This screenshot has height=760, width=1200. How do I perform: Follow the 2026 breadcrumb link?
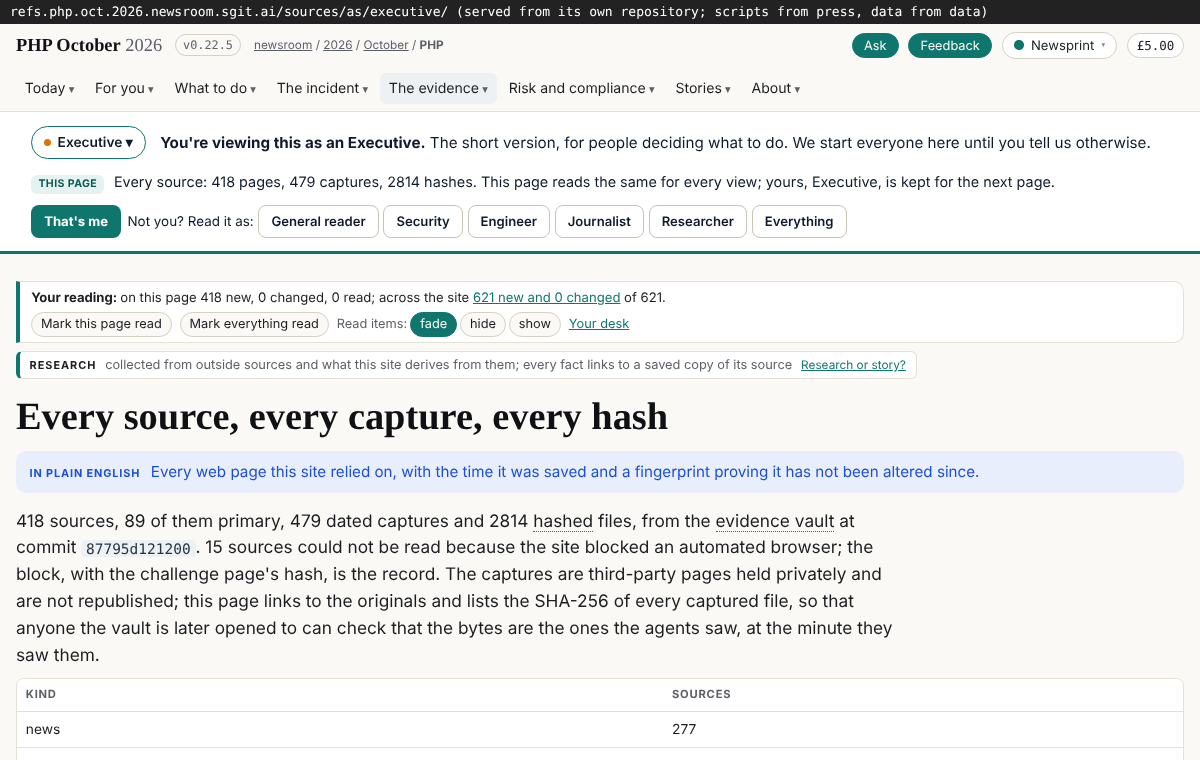[x=338, y=45]
